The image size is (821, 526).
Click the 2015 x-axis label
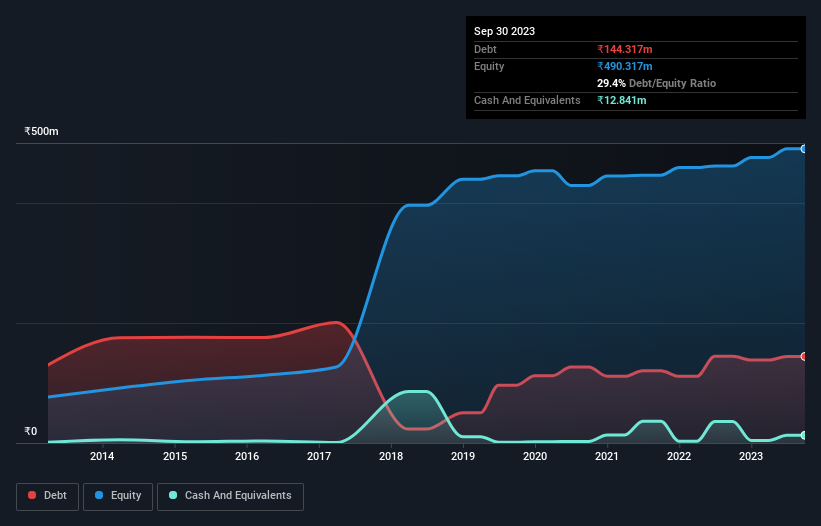tap(175, 456)
